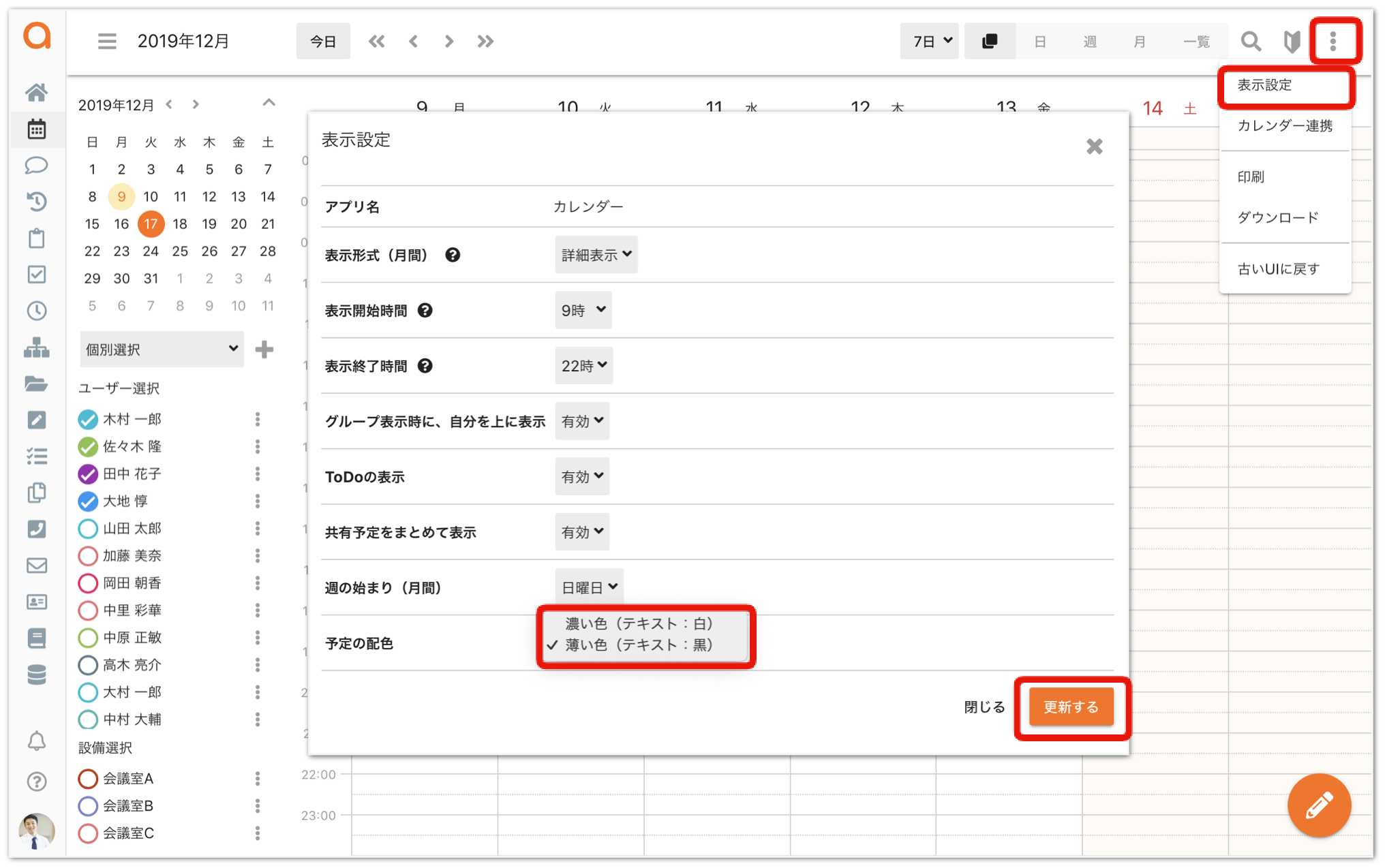
Task: Check facility 会議室A
Action: (88, 778)
